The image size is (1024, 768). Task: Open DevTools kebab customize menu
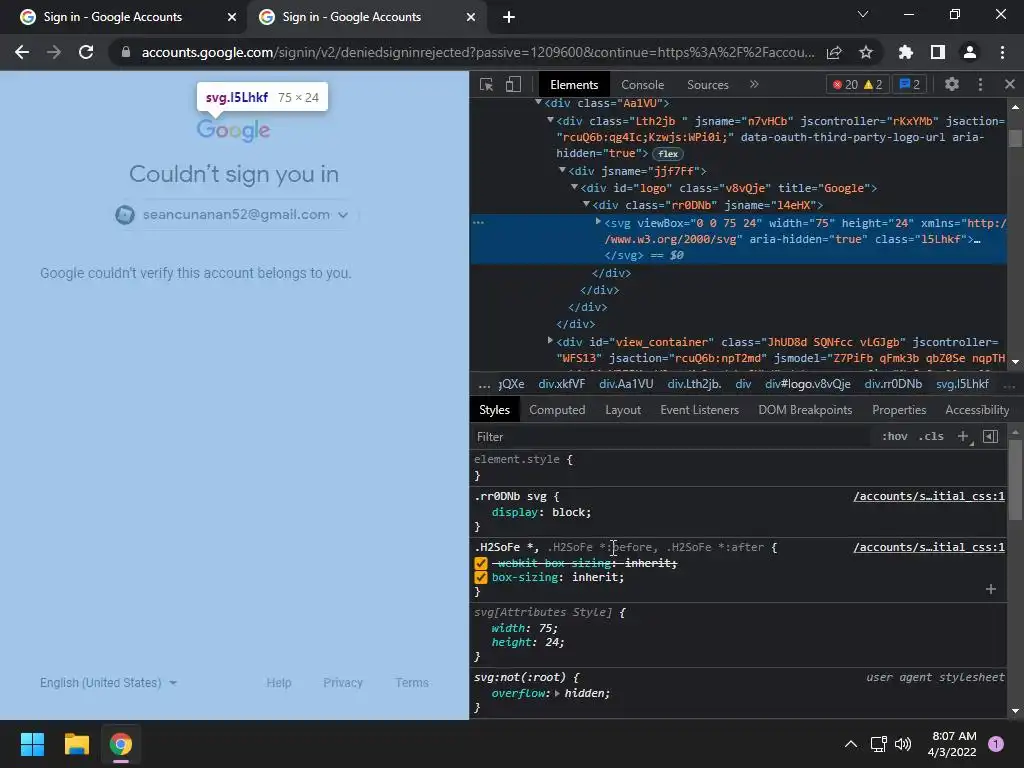[x=980, y=84]
